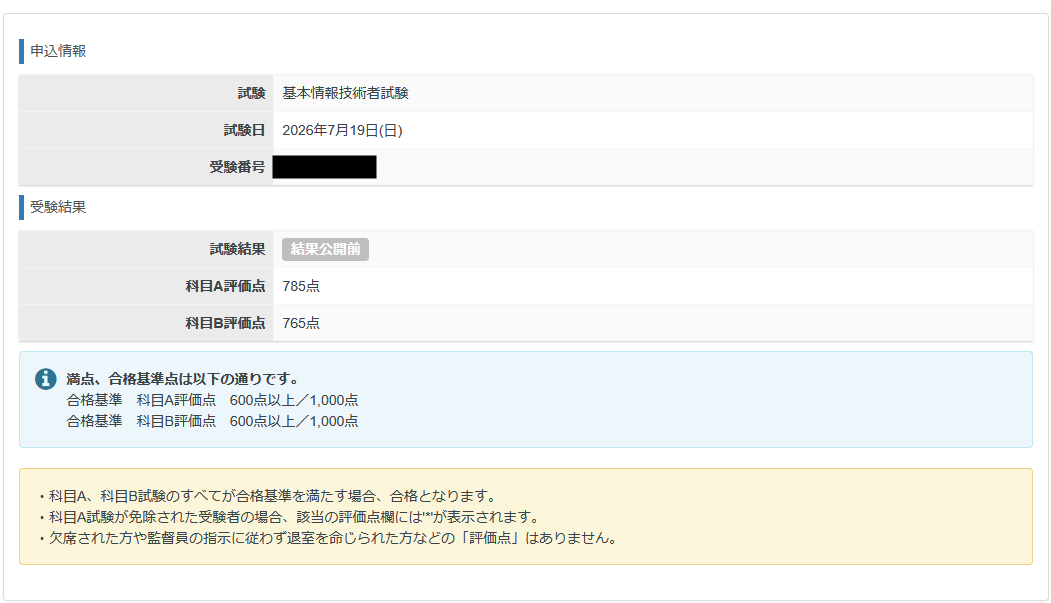Click the 科目A score 785点

301,286
